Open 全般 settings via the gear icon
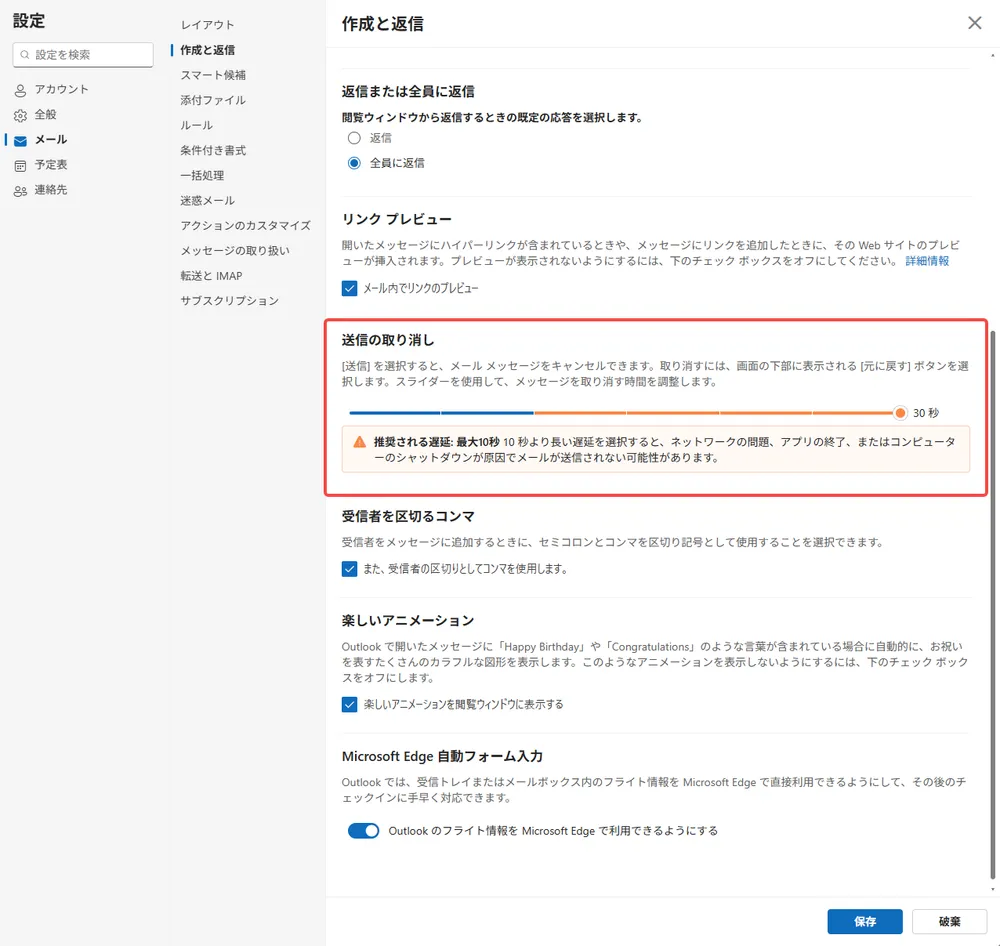 (x=18, y=114)
